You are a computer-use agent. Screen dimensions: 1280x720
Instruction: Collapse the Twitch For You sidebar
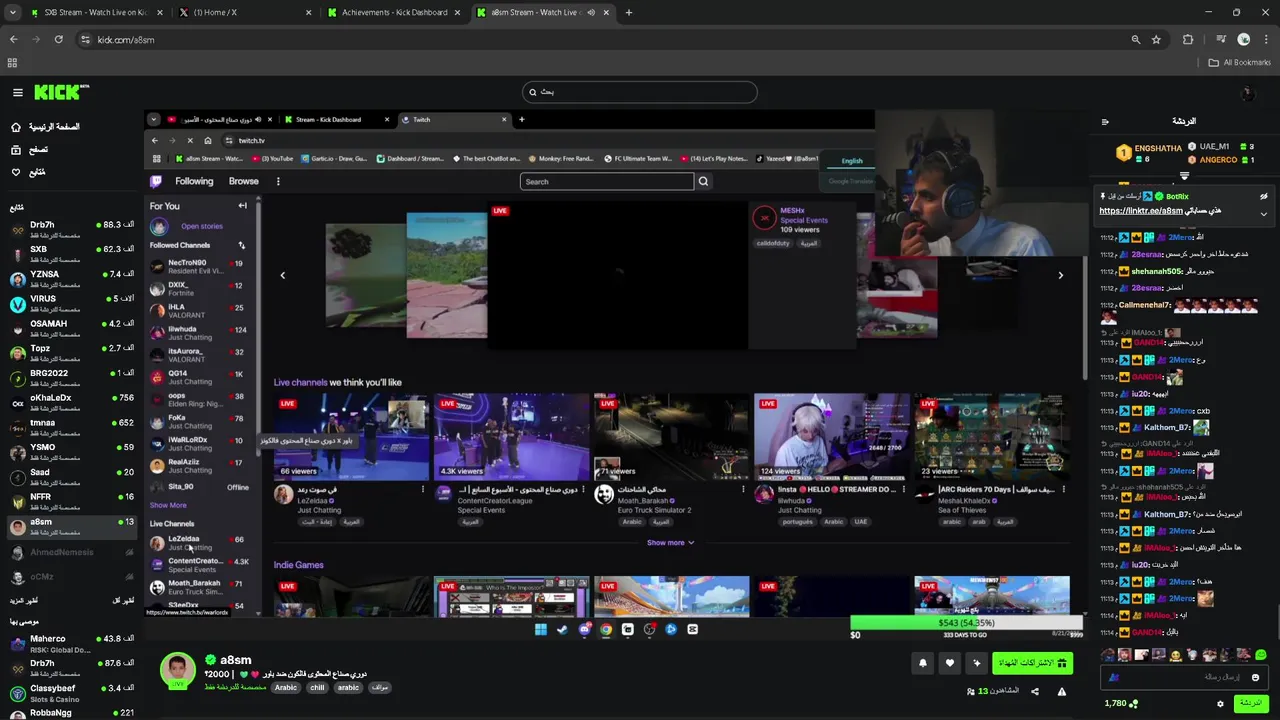click(242, 206)
